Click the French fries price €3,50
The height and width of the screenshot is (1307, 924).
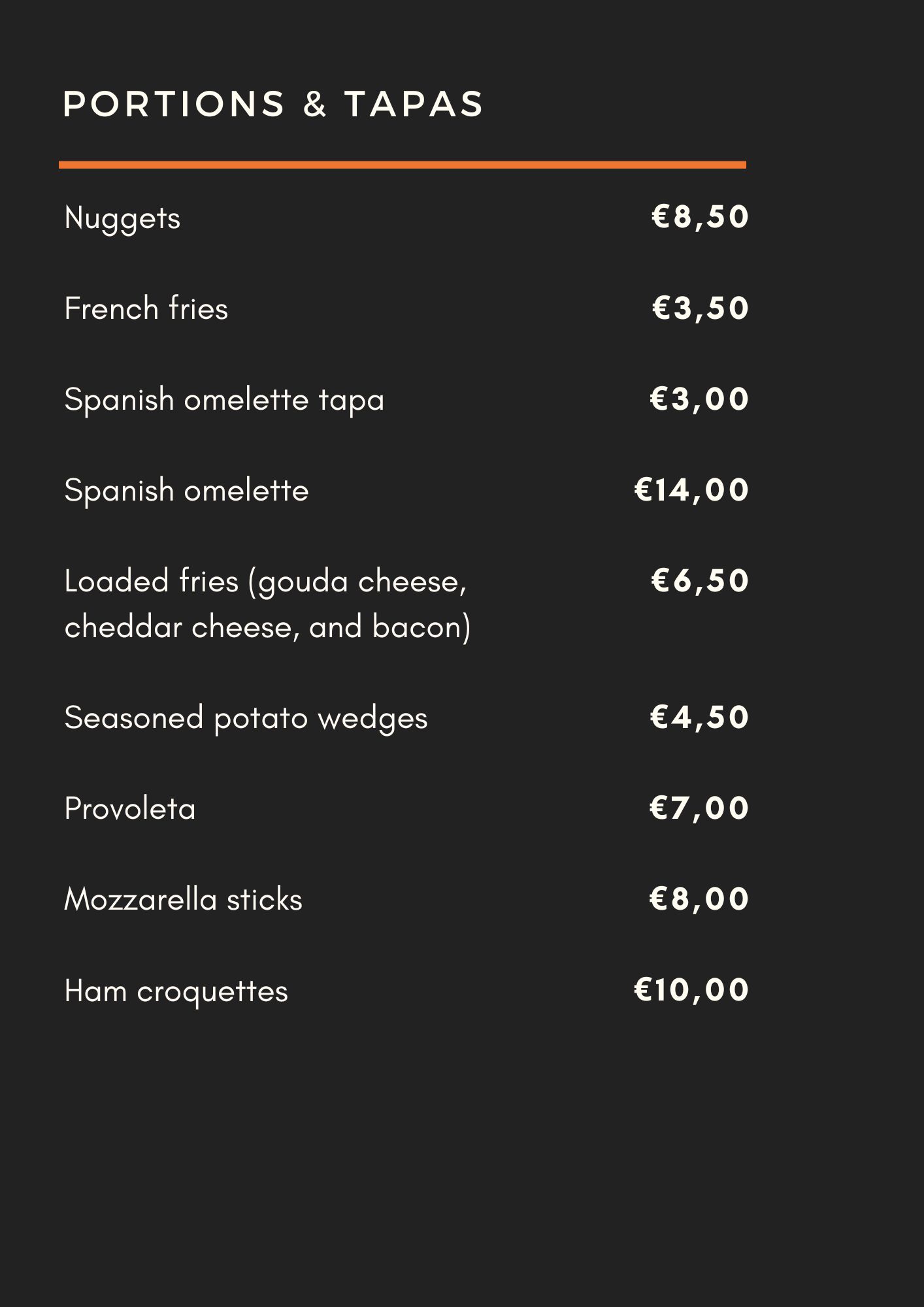(x=700, y=308)
